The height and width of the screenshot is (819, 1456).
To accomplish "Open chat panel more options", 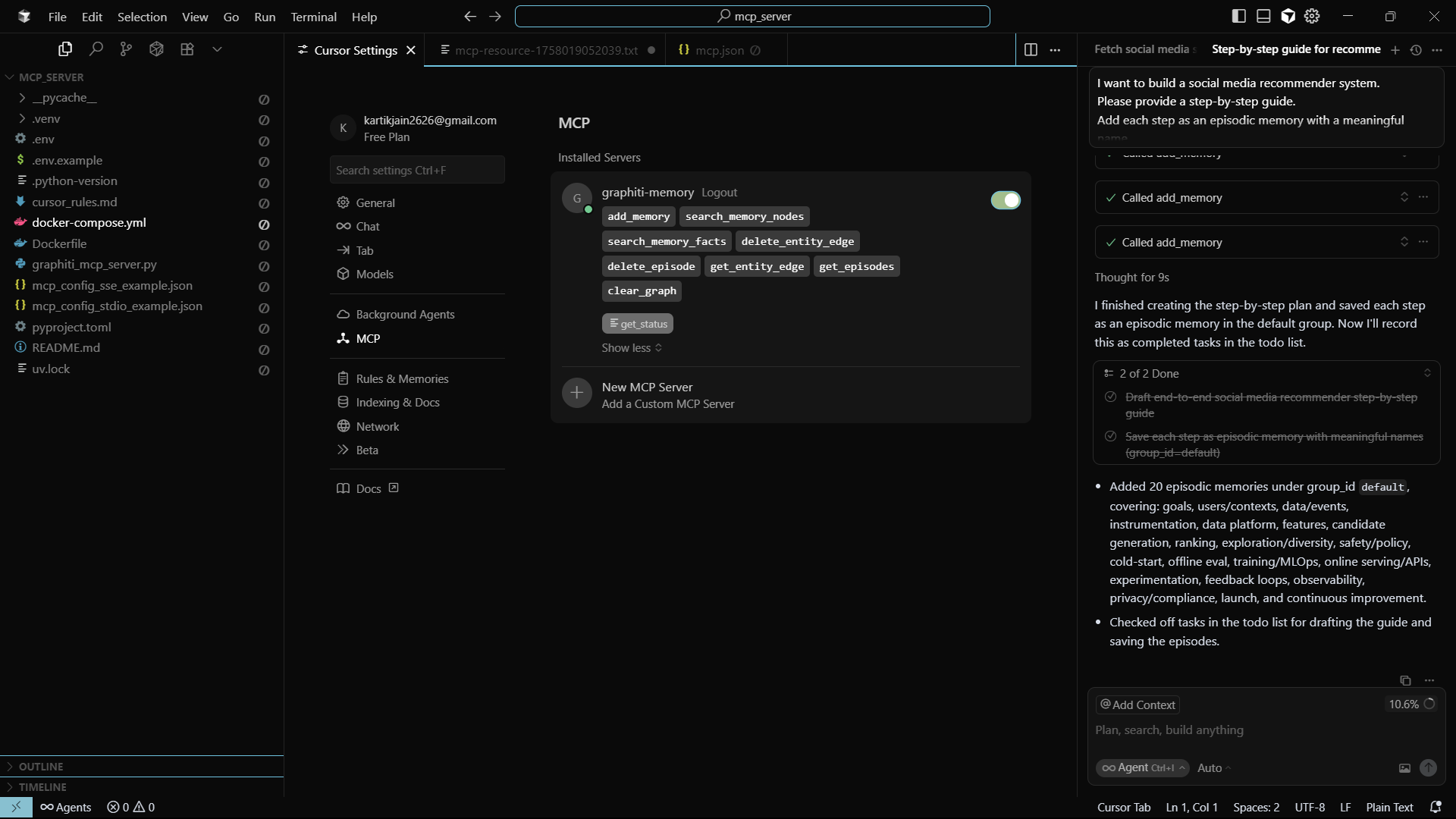I will pyautogui.click(x=1437, y=50).
